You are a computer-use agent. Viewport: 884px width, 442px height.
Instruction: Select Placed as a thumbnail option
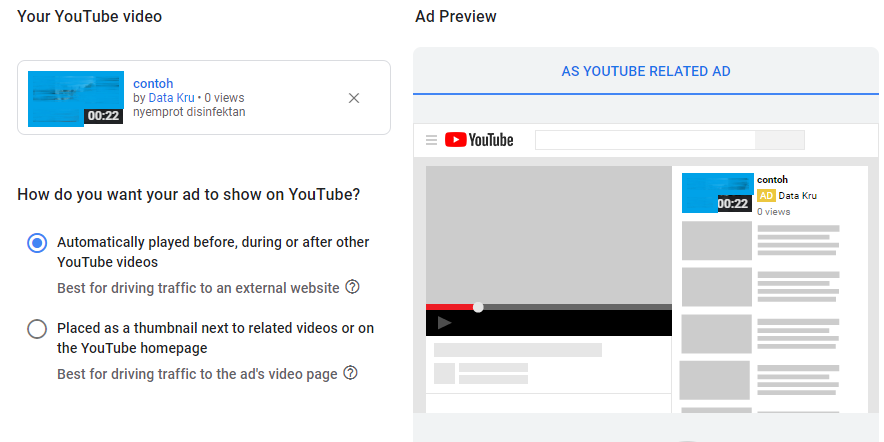pos(37,329)
